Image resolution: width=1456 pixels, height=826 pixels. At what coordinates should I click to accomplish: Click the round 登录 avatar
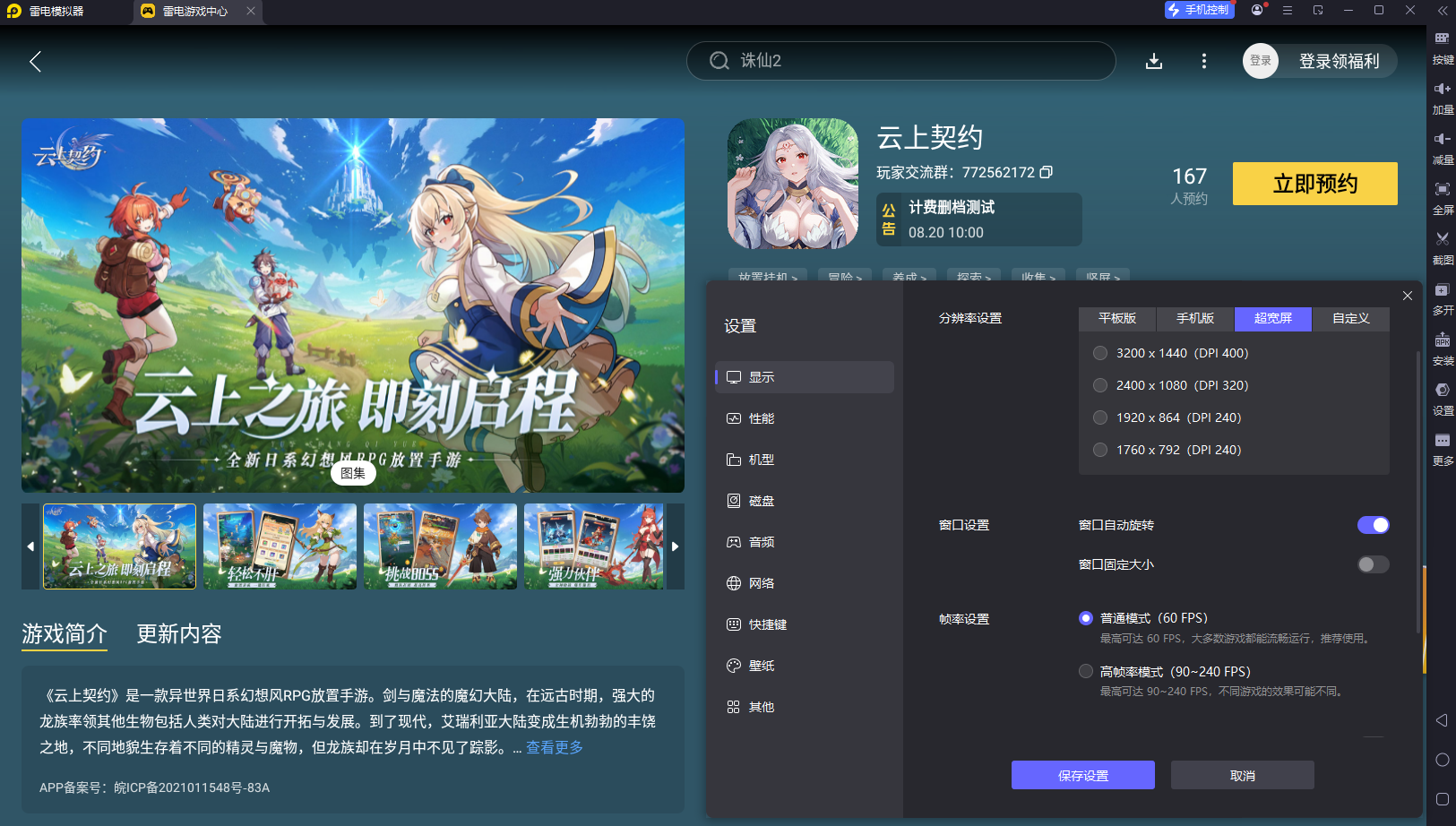tap(1261, 61)
